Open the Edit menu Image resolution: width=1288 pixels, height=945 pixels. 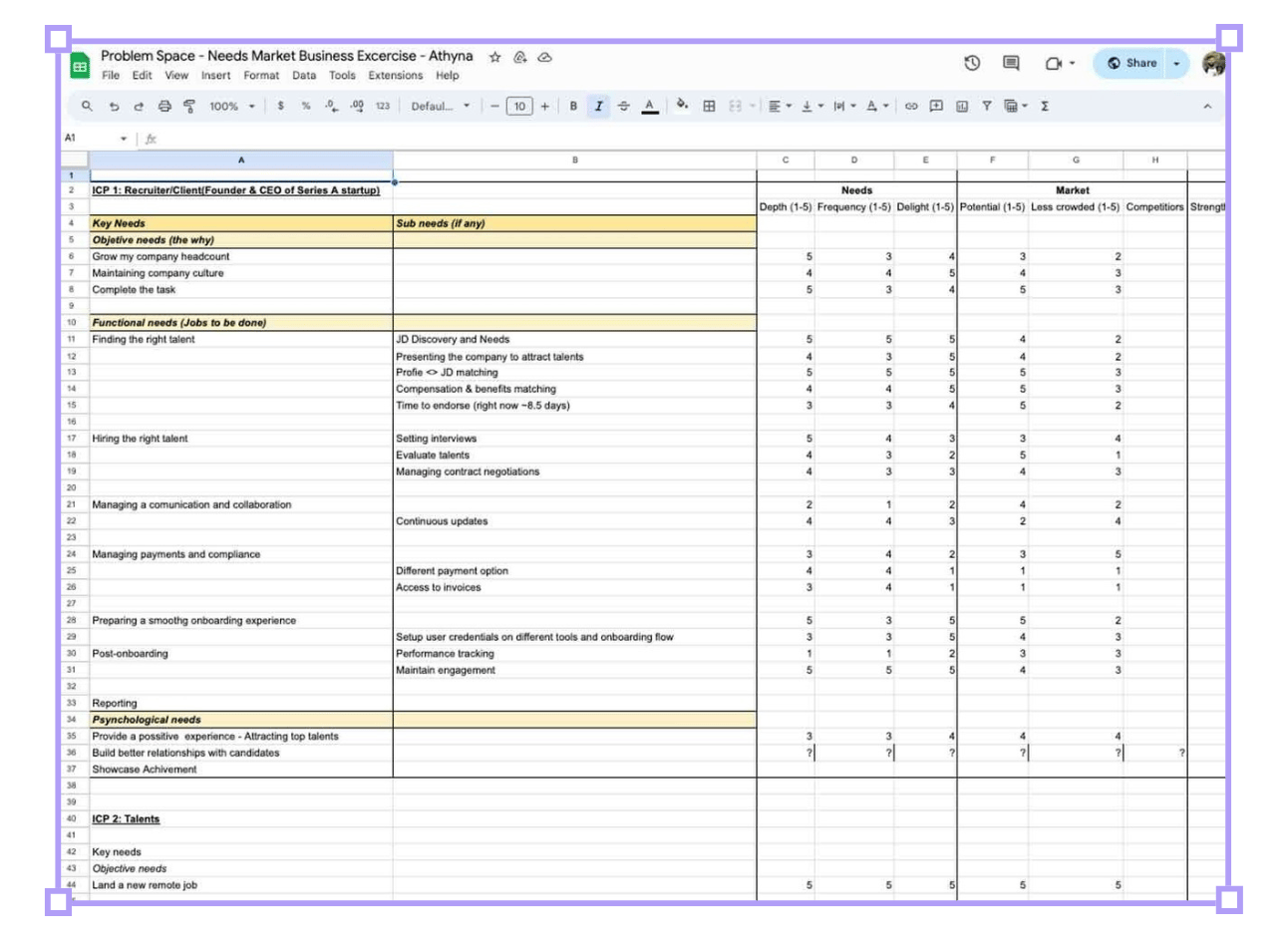(143, 76)
